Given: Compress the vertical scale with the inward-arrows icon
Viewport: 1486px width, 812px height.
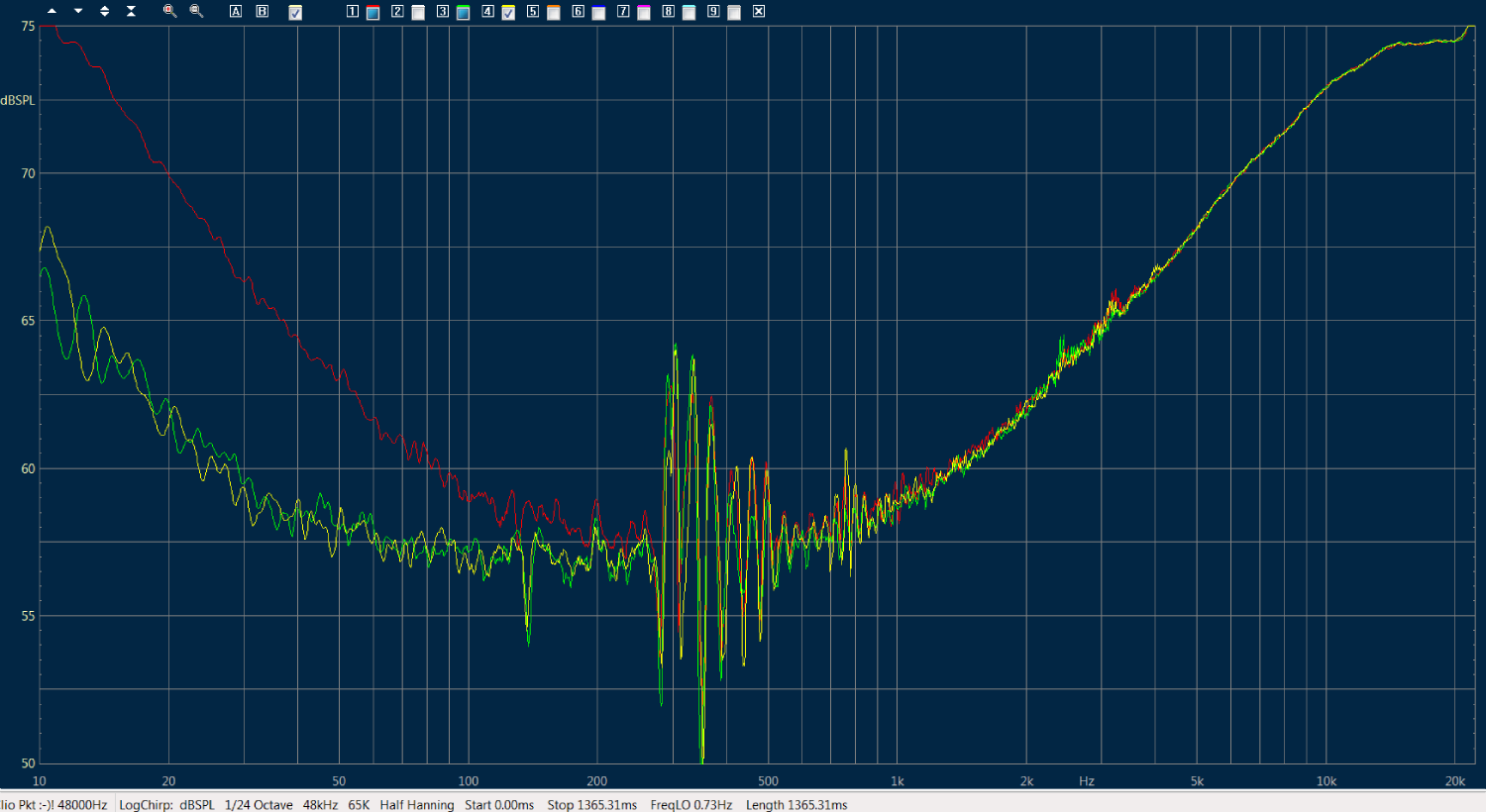Looking at the screenshot, I should pyautogui.click(x=131, y=12).
